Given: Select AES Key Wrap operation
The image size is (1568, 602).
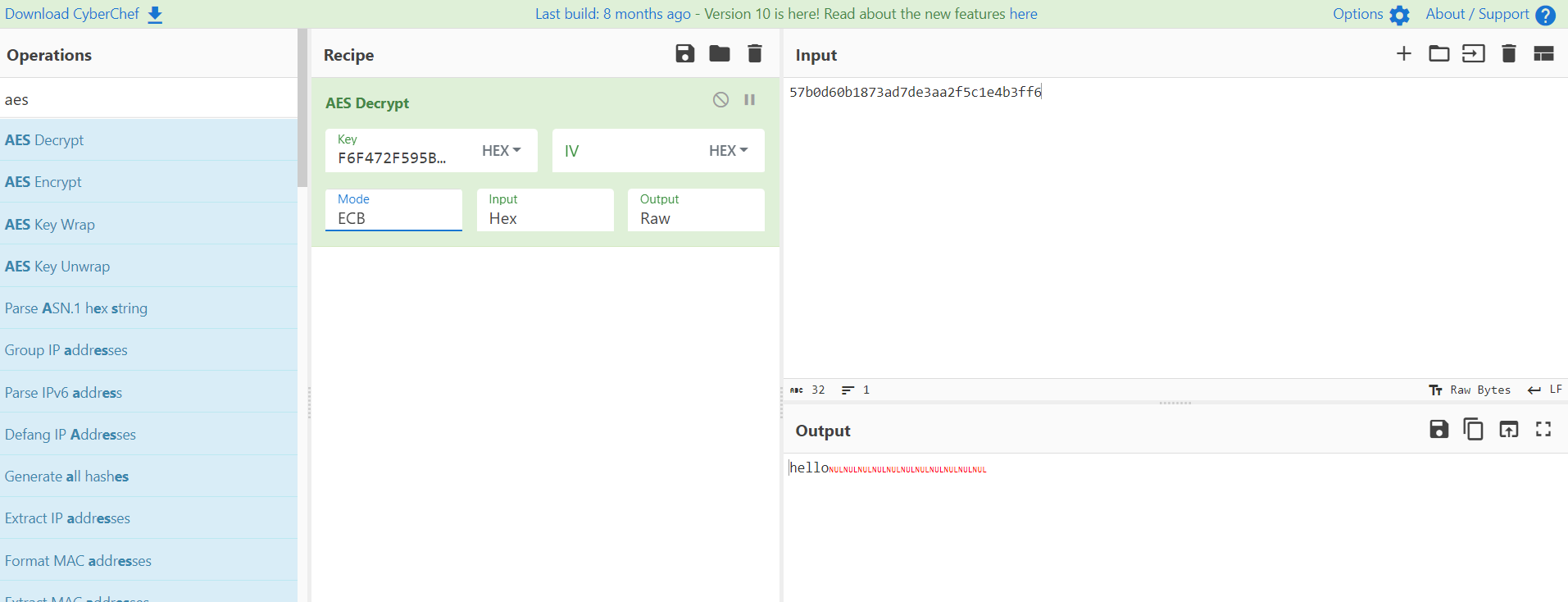Looking at the screenshot, I should pos(148,225).
